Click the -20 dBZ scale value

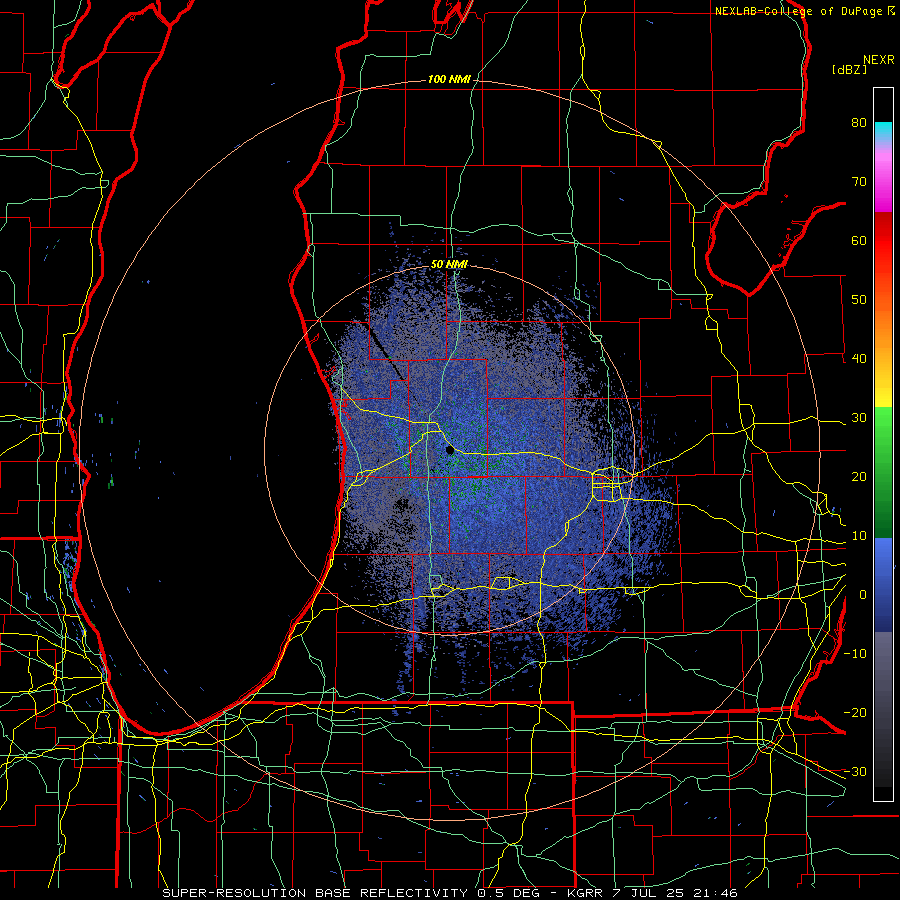tap(855, 713)
